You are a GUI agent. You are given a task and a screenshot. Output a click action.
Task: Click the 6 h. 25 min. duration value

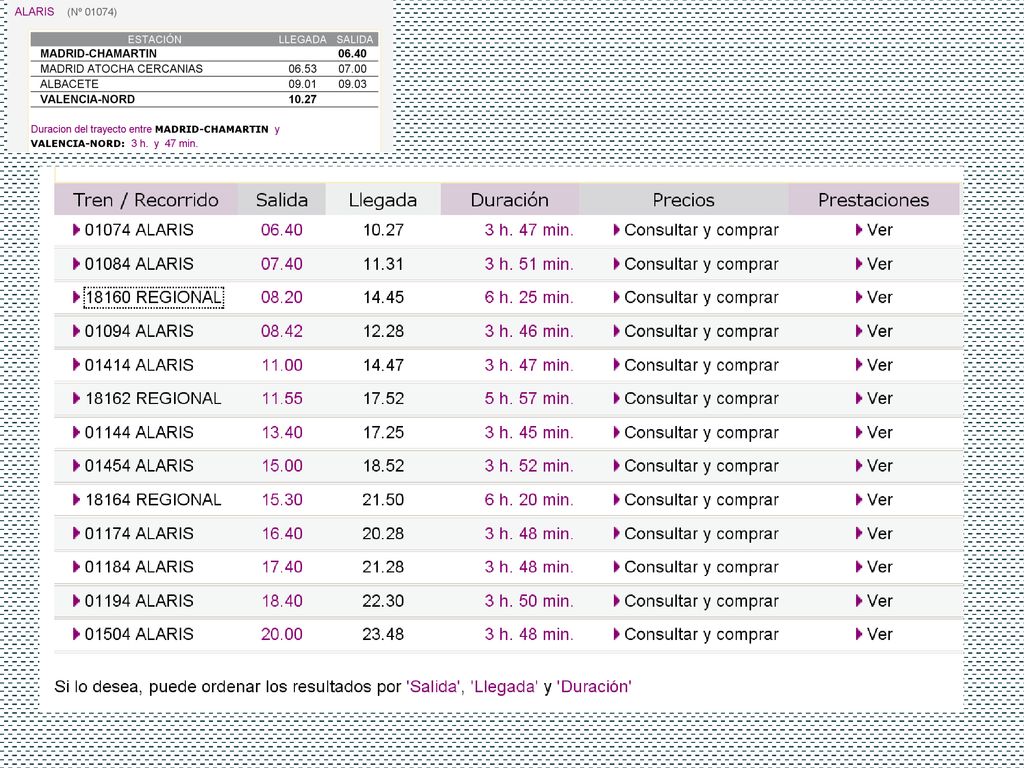[529, 297]
